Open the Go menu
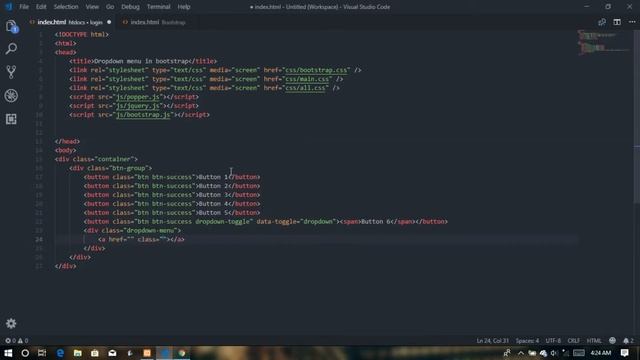Viewport: 640px width, 360px height. 110,7
